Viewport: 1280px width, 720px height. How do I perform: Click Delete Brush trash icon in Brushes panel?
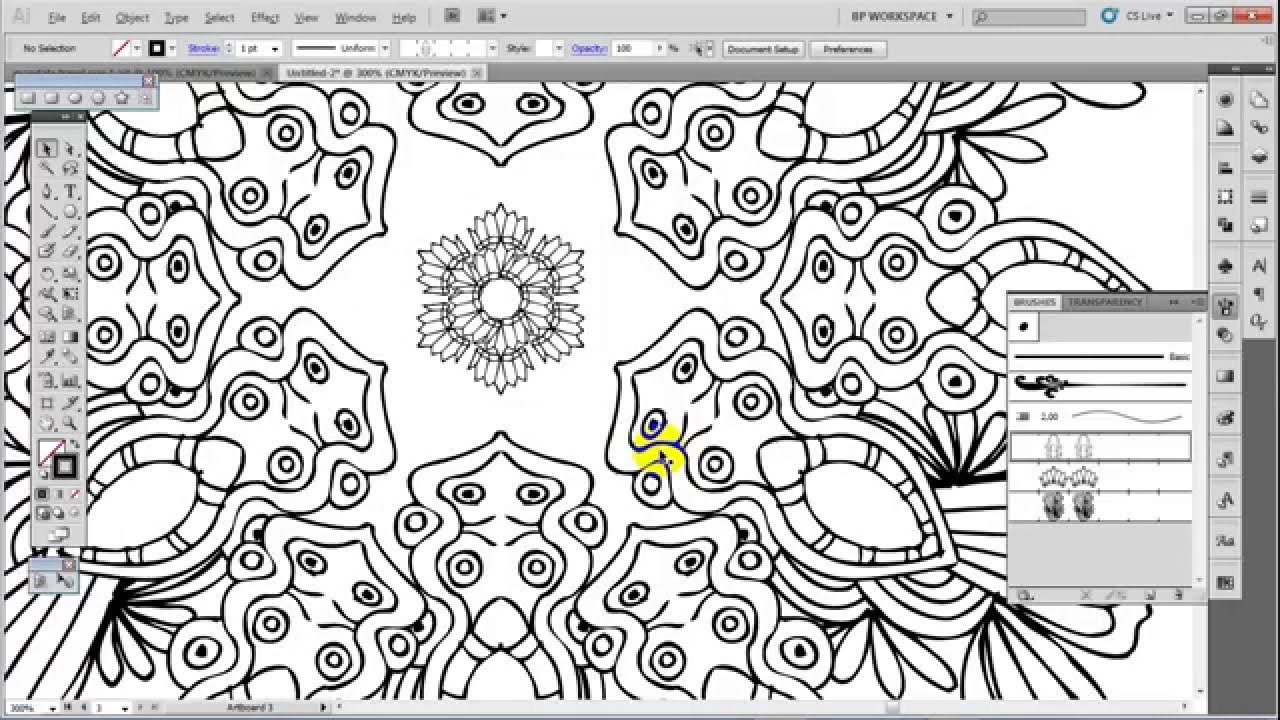tap(1179, 596)
